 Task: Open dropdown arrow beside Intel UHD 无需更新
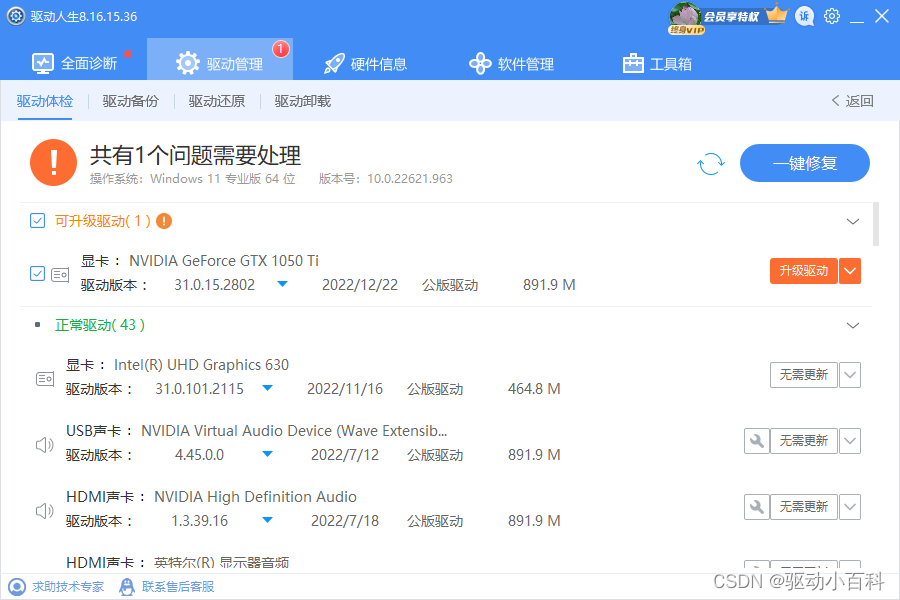[x=850, y=375]
